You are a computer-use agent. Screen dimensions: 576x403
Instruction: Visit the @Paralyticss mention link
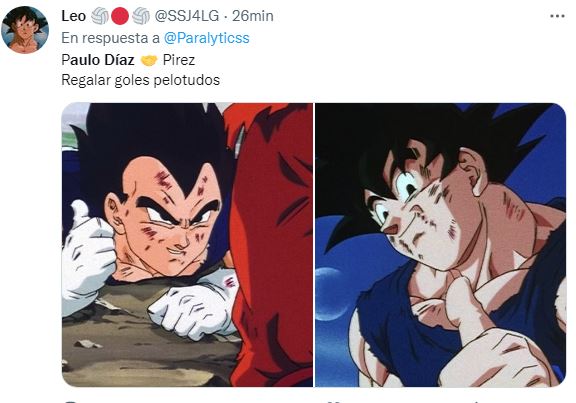click(x=206, y=38)
